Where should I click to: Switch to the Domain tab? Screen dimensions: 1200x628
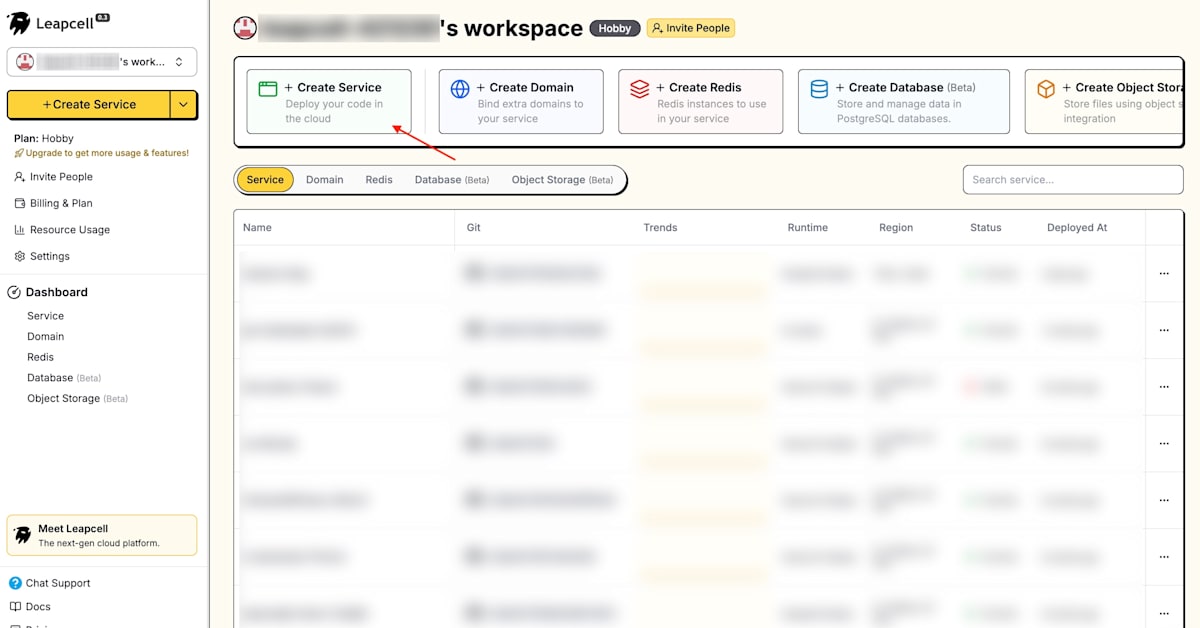[x=325, y=180]
